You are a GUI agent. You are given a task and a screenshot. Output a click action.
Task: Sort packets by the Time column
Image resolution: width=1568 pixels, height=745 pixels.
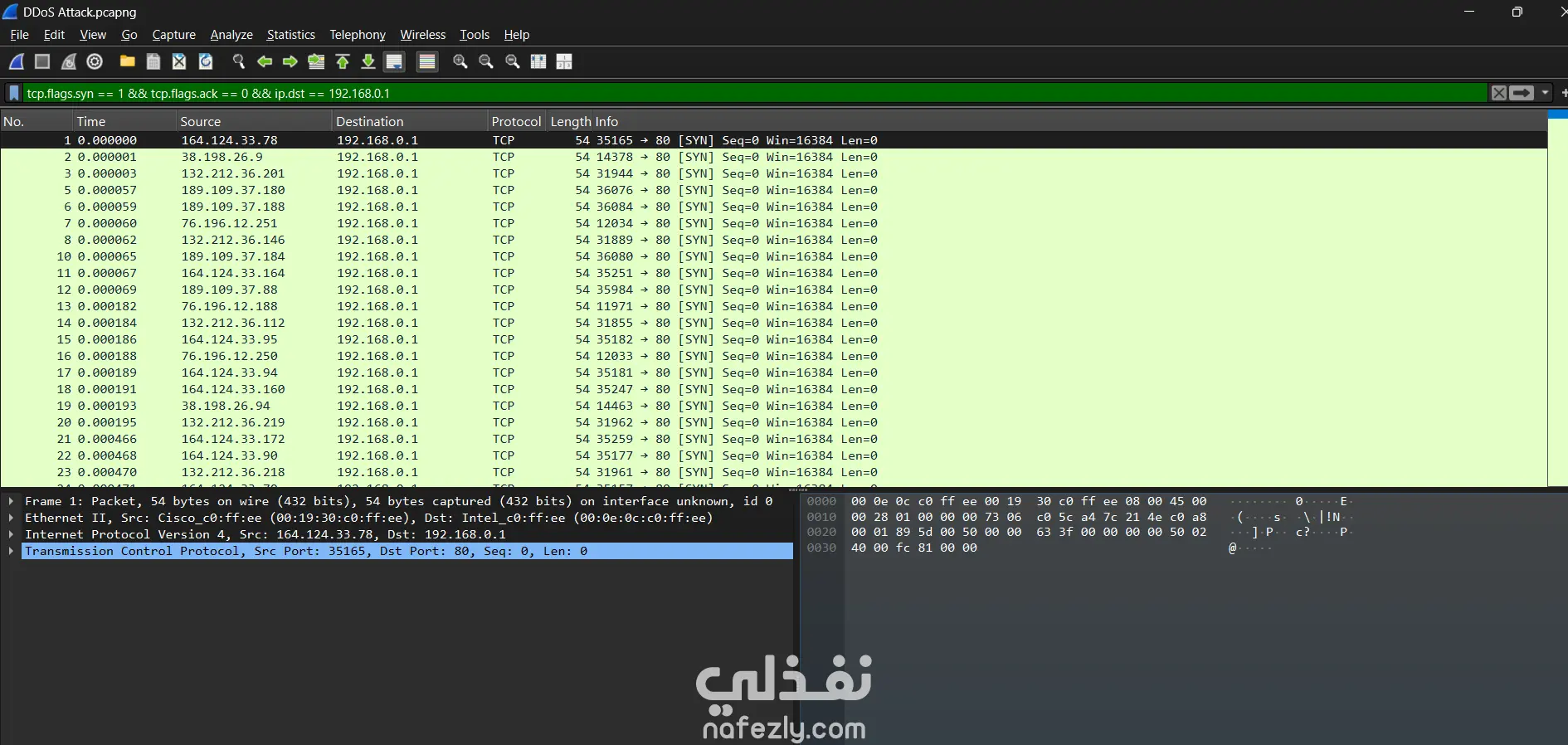pyautogui.click(x=126, y=121)
